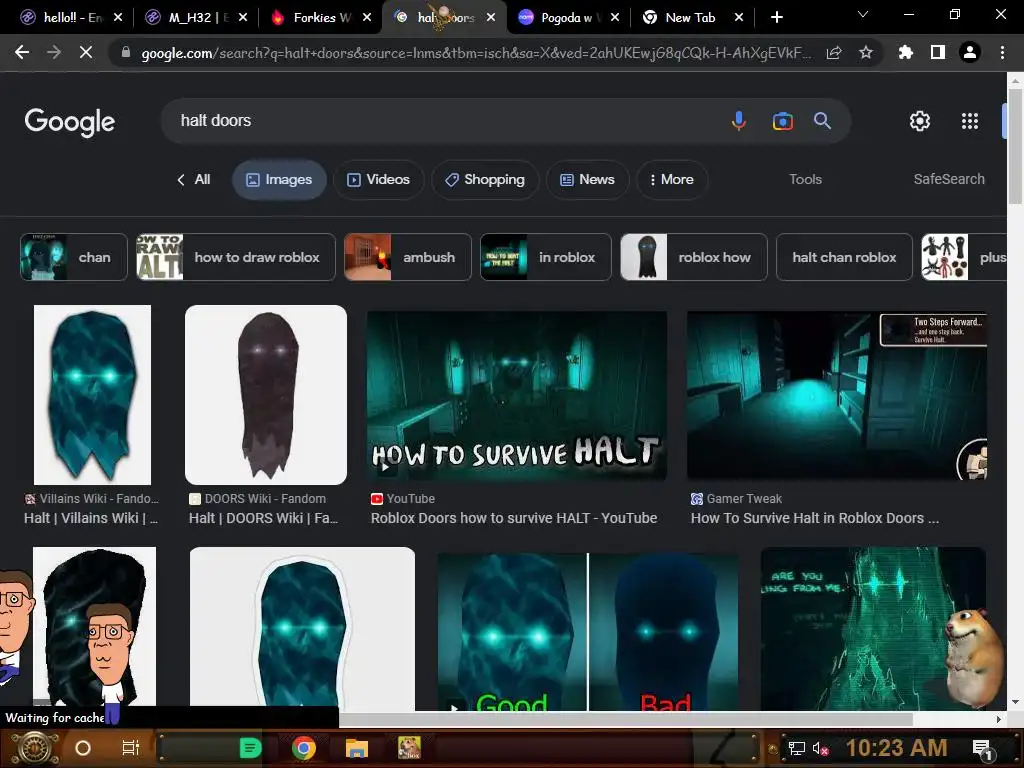Click the share page icon in address bar
Screen dimensions: 1024x768
[x=834, y=53]
